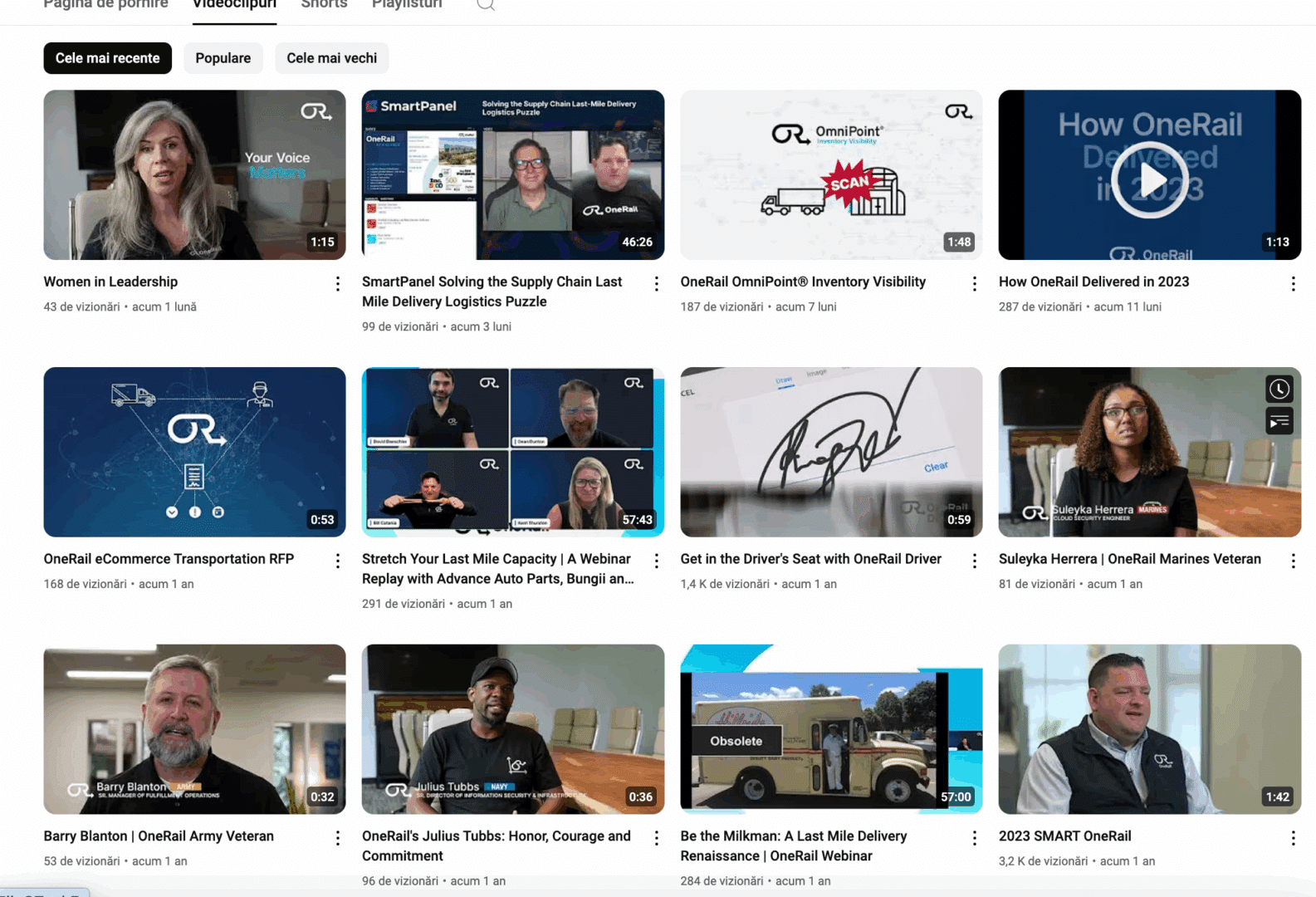Screen dimensions: 1316x897
Task: Open options menu for Julius Tubbs video
Action: pos(657,839)
